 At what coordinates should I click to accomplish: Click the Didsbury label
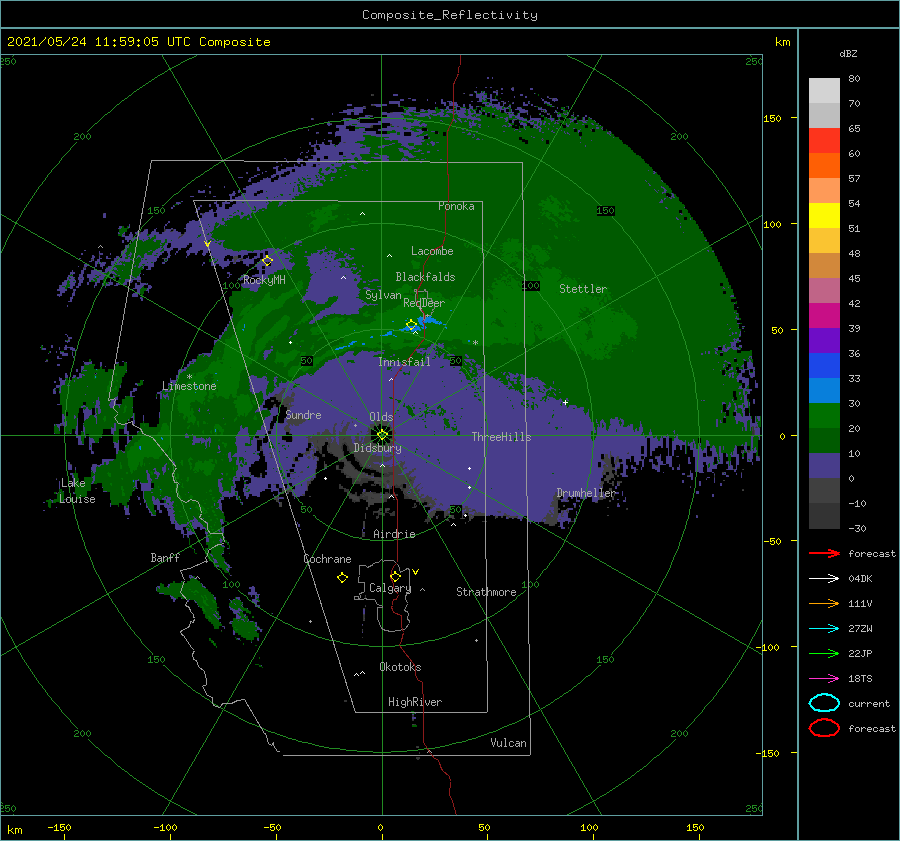pos(377,448)
